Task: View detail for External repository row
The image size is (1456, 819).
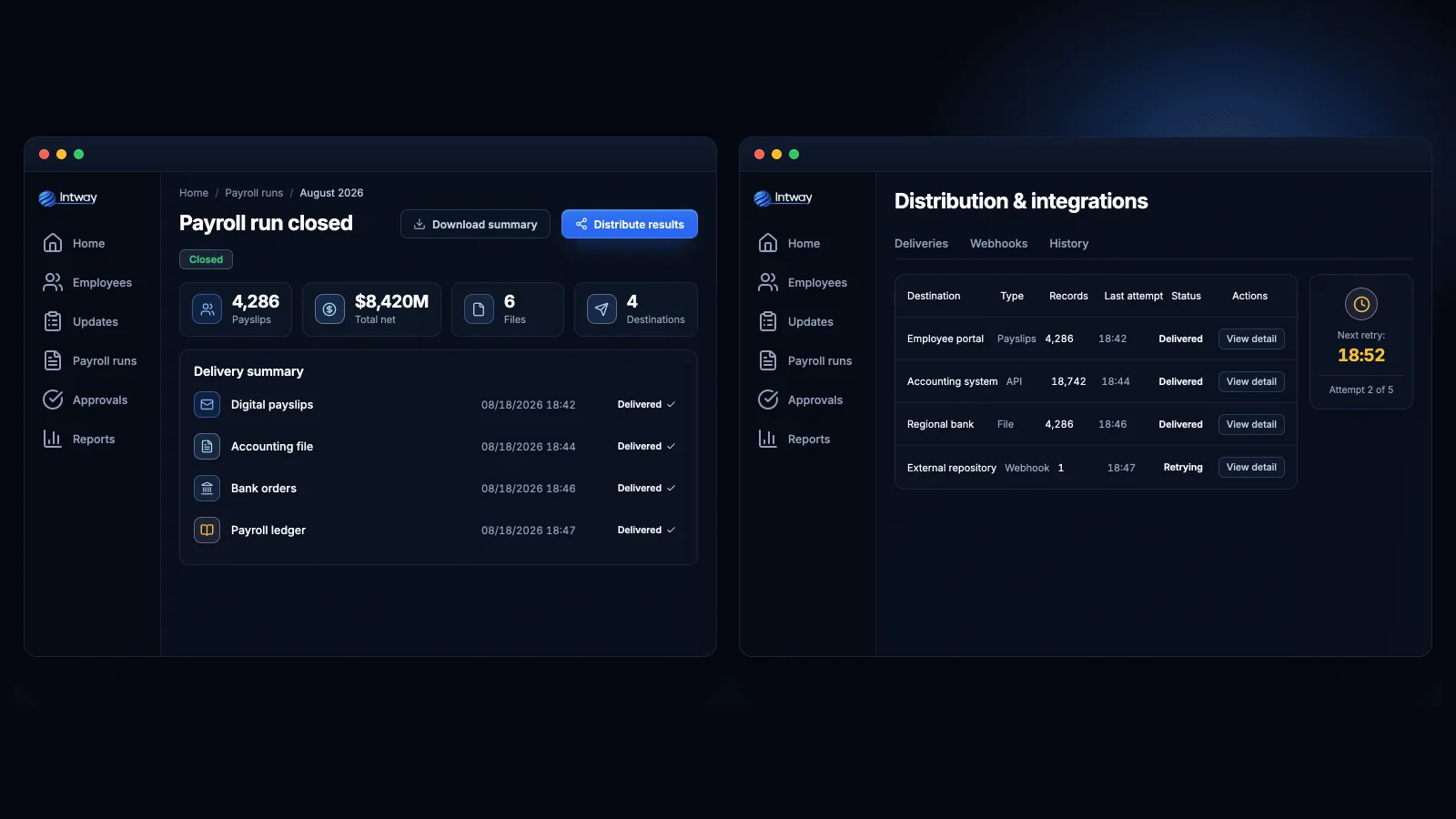Action: tap(1251, 467)
